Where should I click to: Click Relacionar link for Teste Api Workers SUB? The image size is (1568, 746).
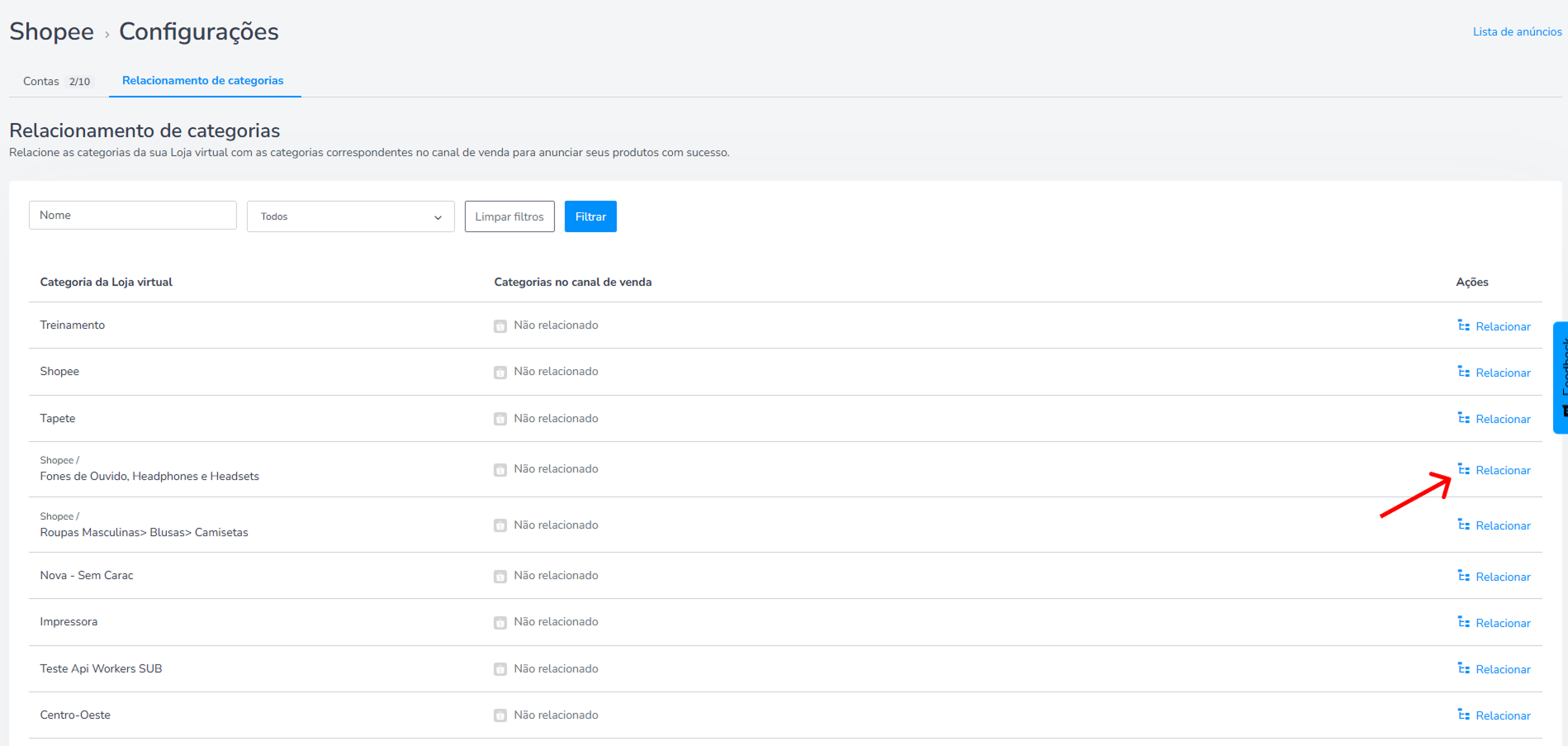(1503, 669)
